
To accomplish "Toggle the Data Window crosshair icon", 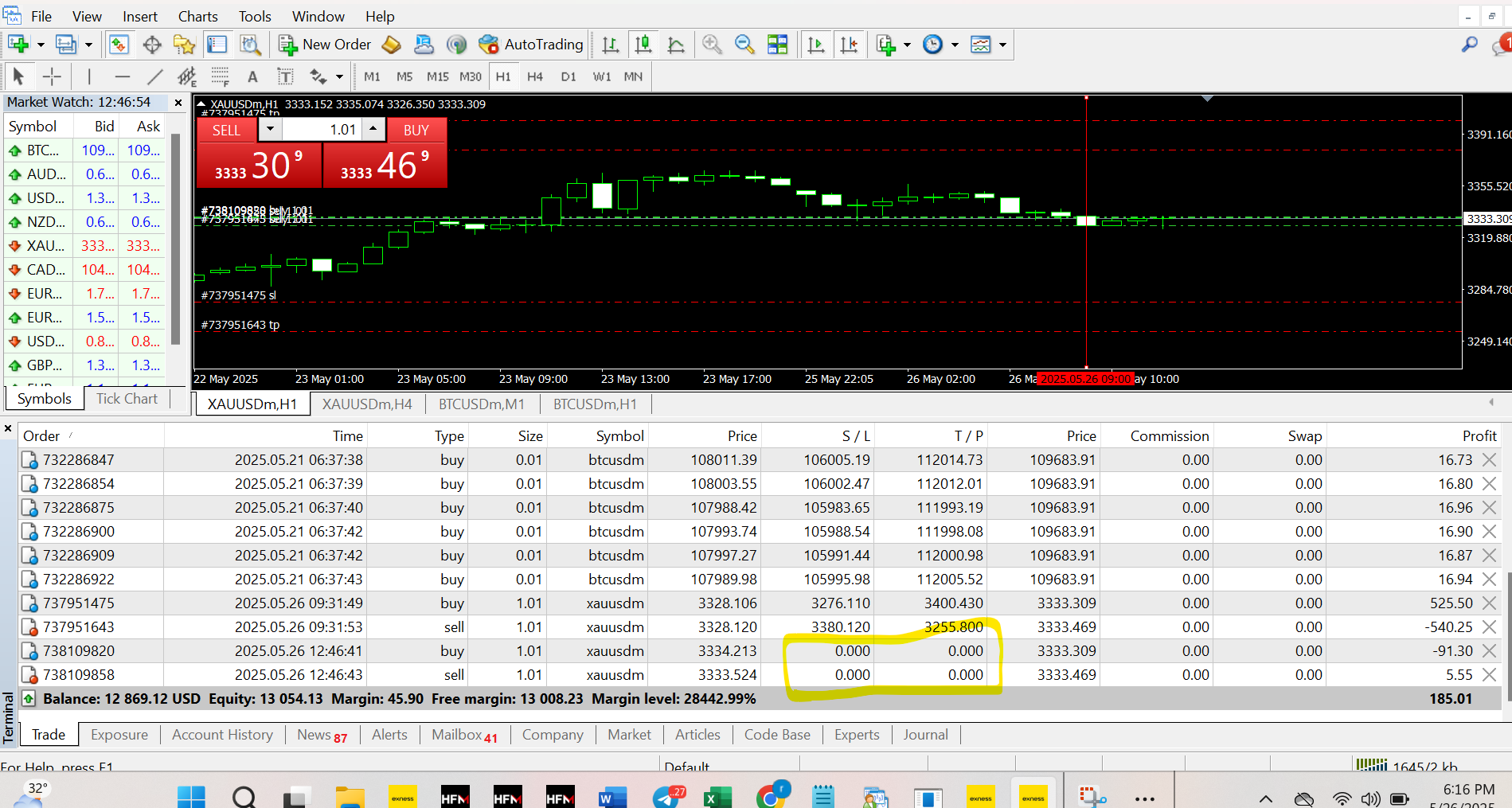I will (x=152, y=45).
